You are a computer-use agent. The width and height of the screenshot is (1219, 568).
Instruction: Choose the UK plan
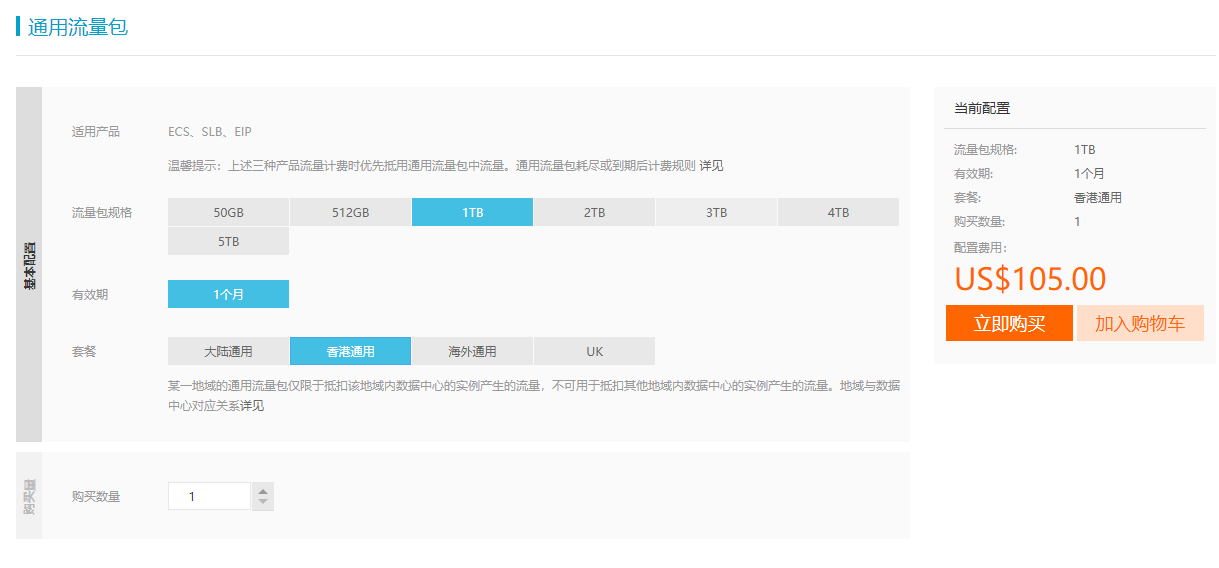[594, 351]
